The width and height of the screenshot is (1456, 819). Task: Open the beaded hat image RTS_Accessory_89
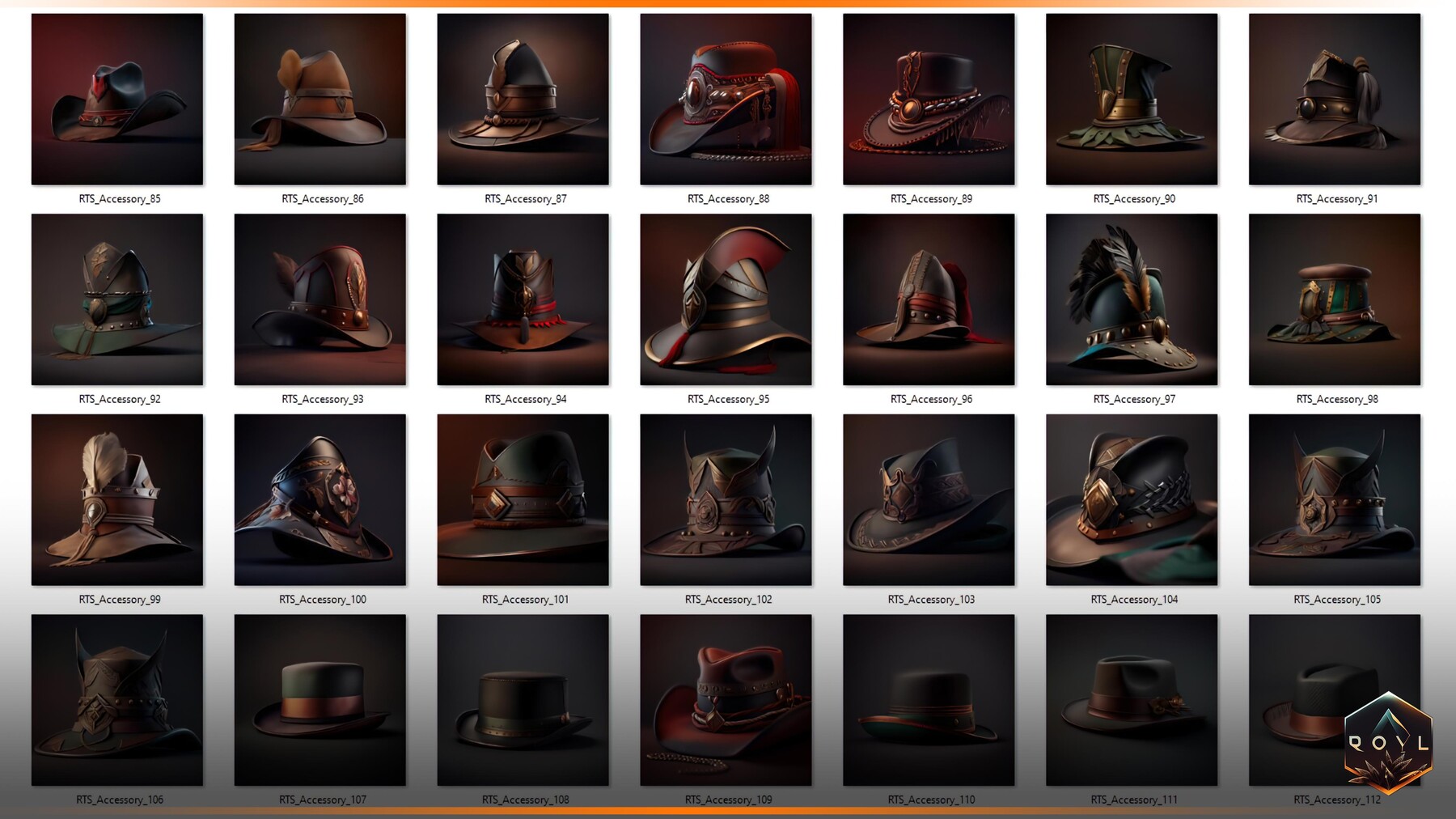929,100
